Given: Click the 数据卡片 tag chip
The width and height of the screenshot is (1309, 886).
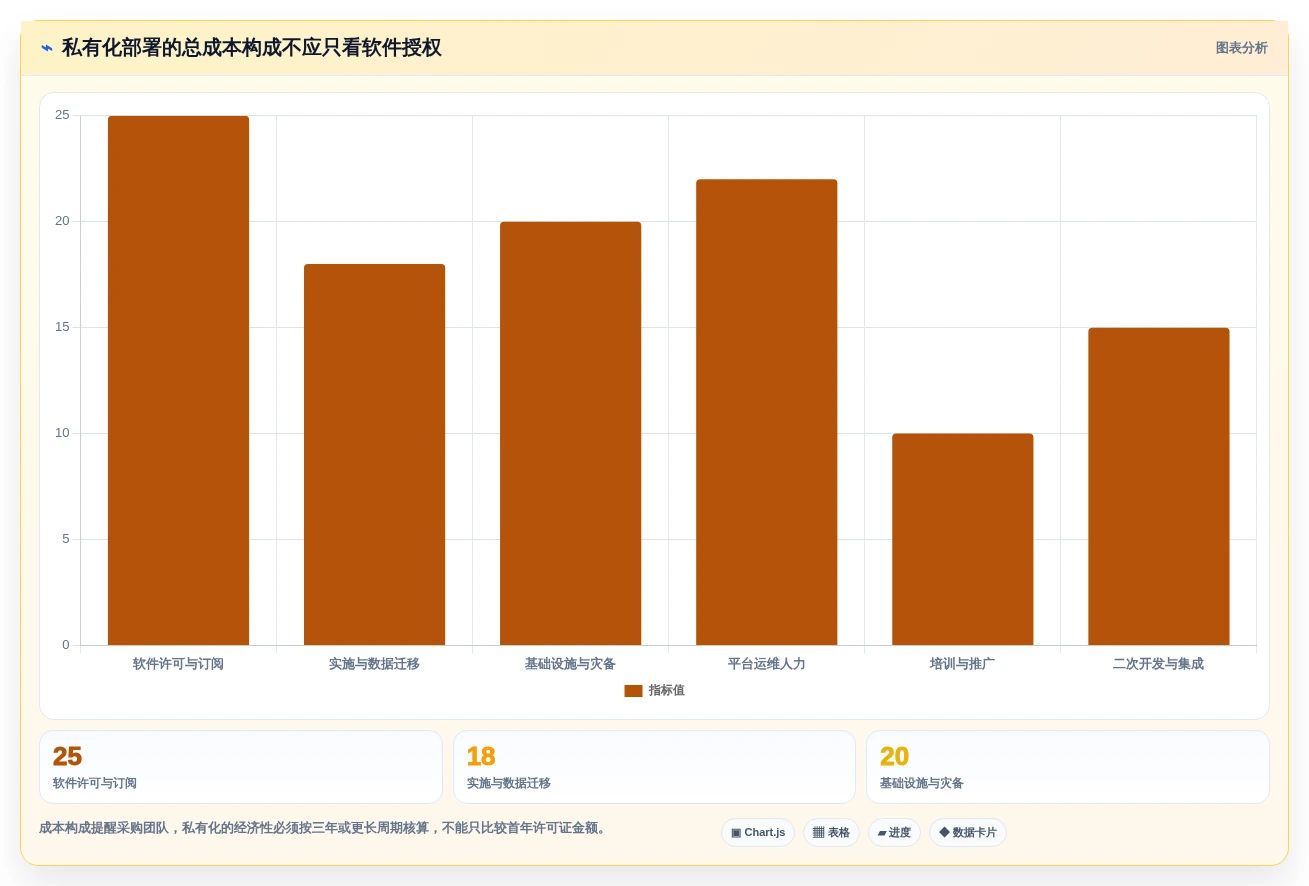Looking at the screenshot, I should click(968, 833).
